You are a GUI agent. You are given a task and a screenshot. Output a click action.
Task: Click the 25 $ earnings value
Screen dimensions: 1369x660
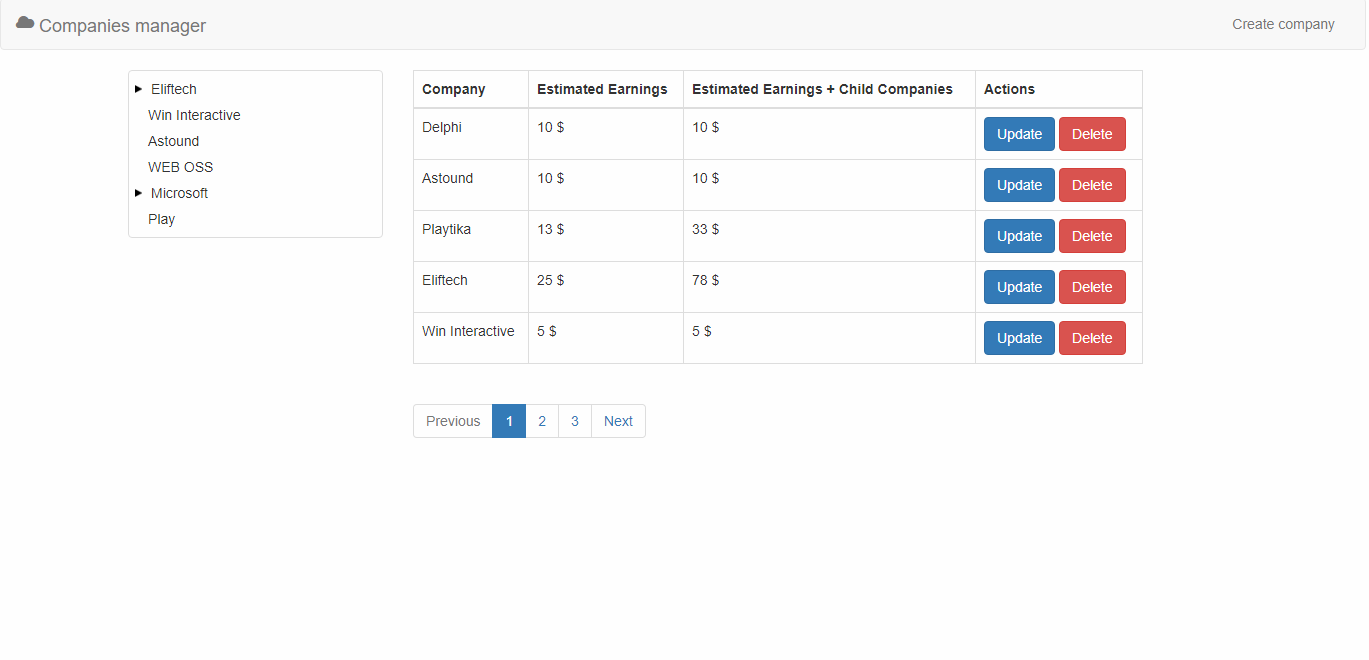[550, 280]
